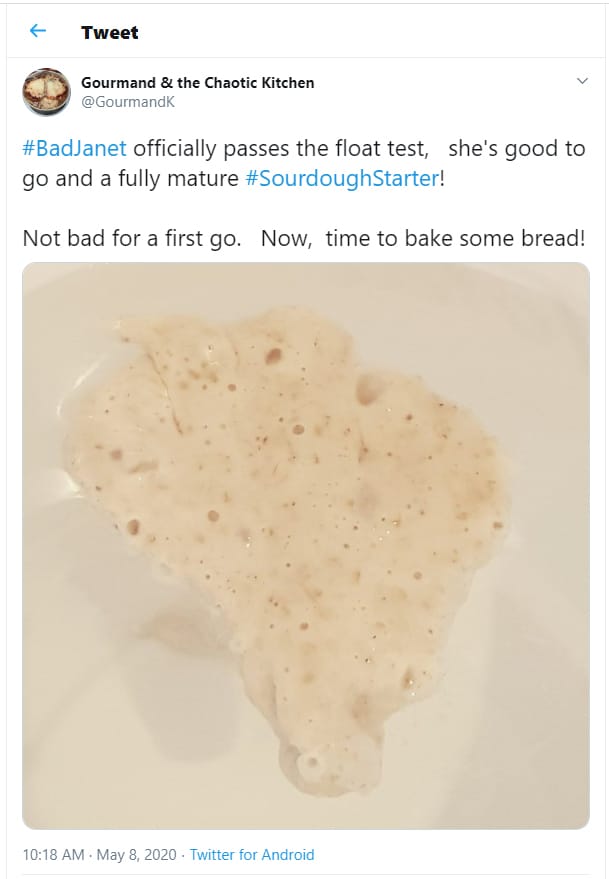Go back using the blue arrow
The width and height of the screenshot is (609, 879).
38,31
